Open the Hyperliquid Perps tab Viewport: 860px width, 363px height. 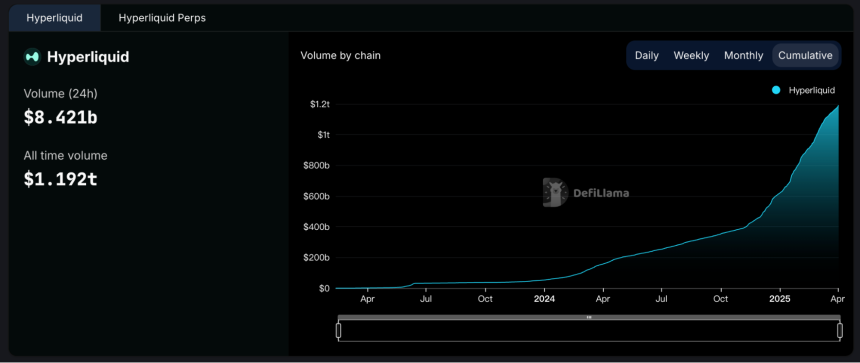click(x=162, y=18)
